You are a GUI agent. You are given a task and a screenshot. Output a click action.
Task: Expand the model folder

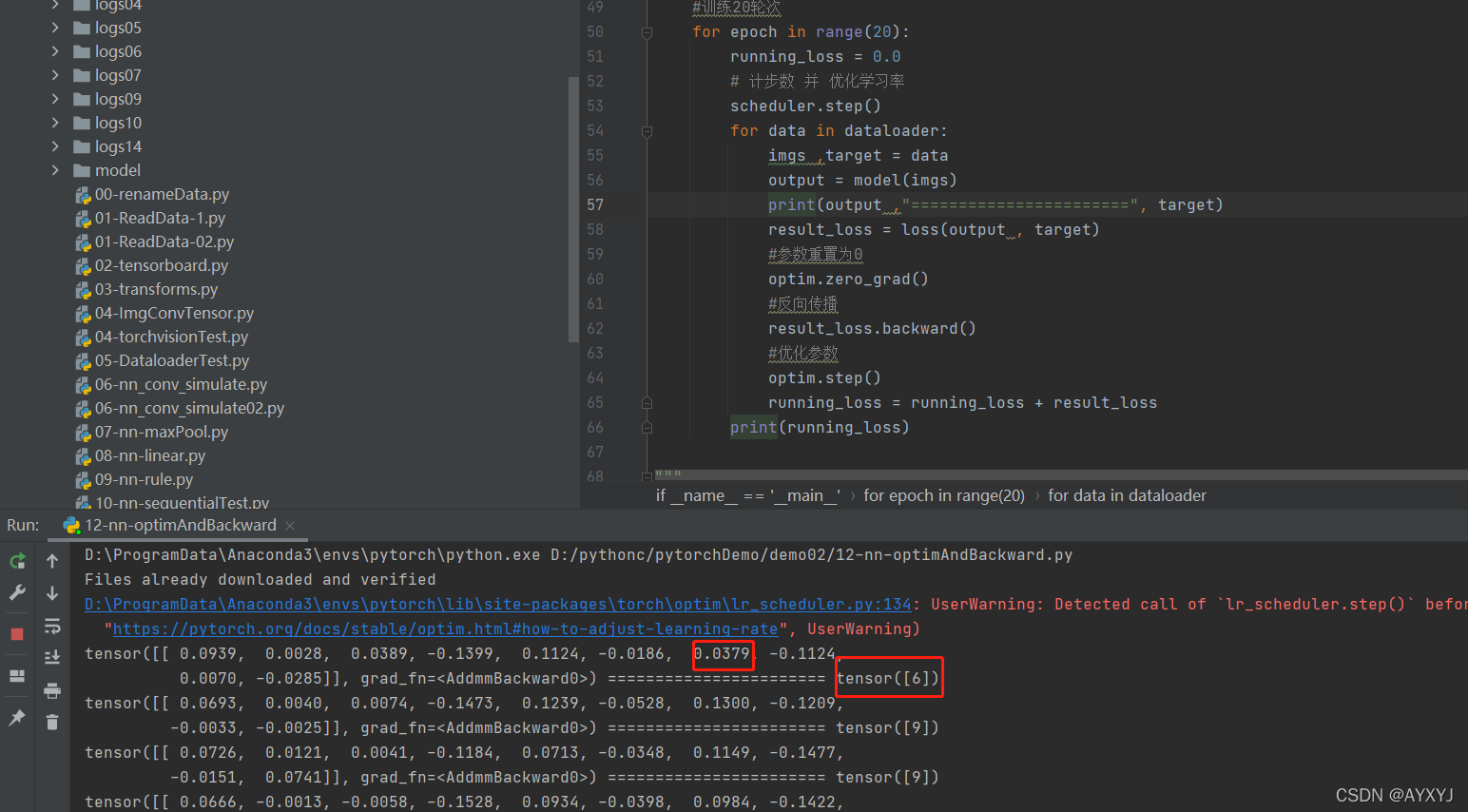point(55,170)
